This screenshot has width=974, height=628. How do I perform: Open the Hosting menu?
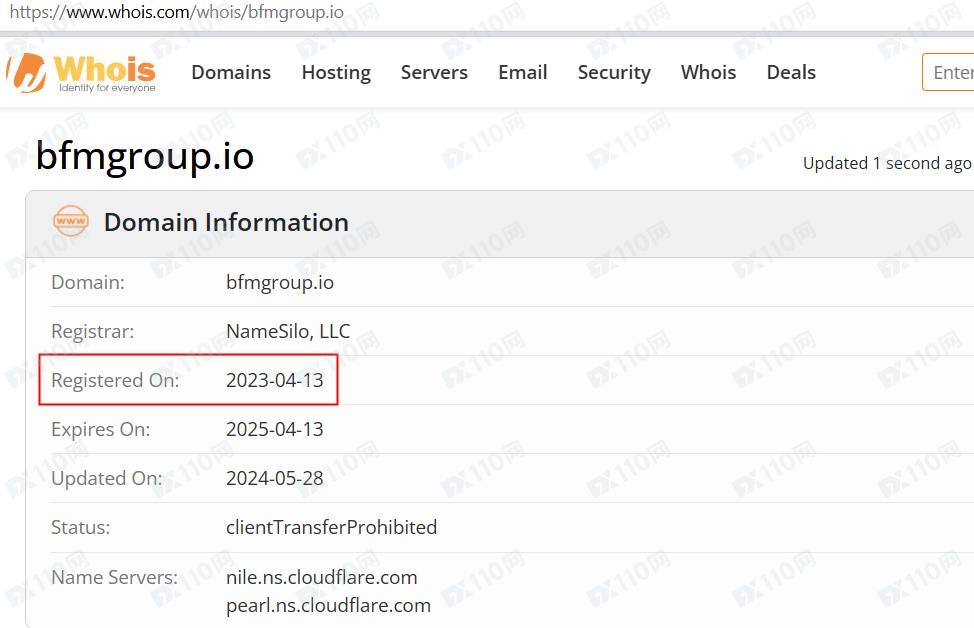point(336,73)
